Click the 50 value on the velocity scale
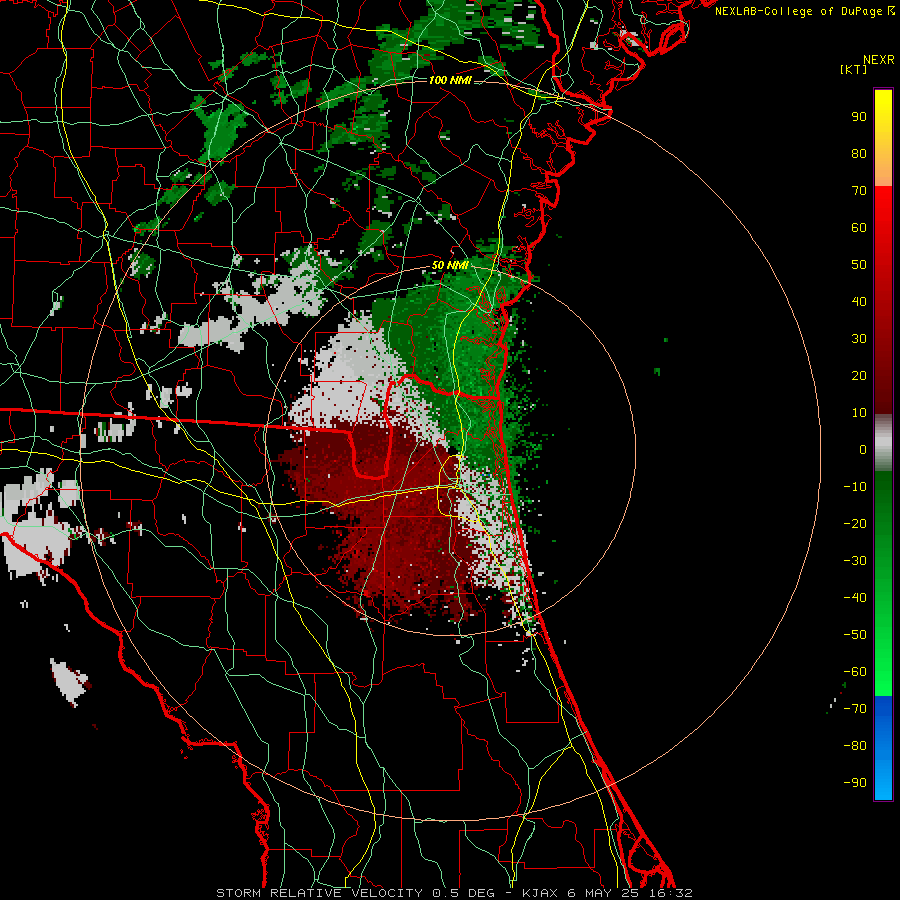 (x=859, y=265)
